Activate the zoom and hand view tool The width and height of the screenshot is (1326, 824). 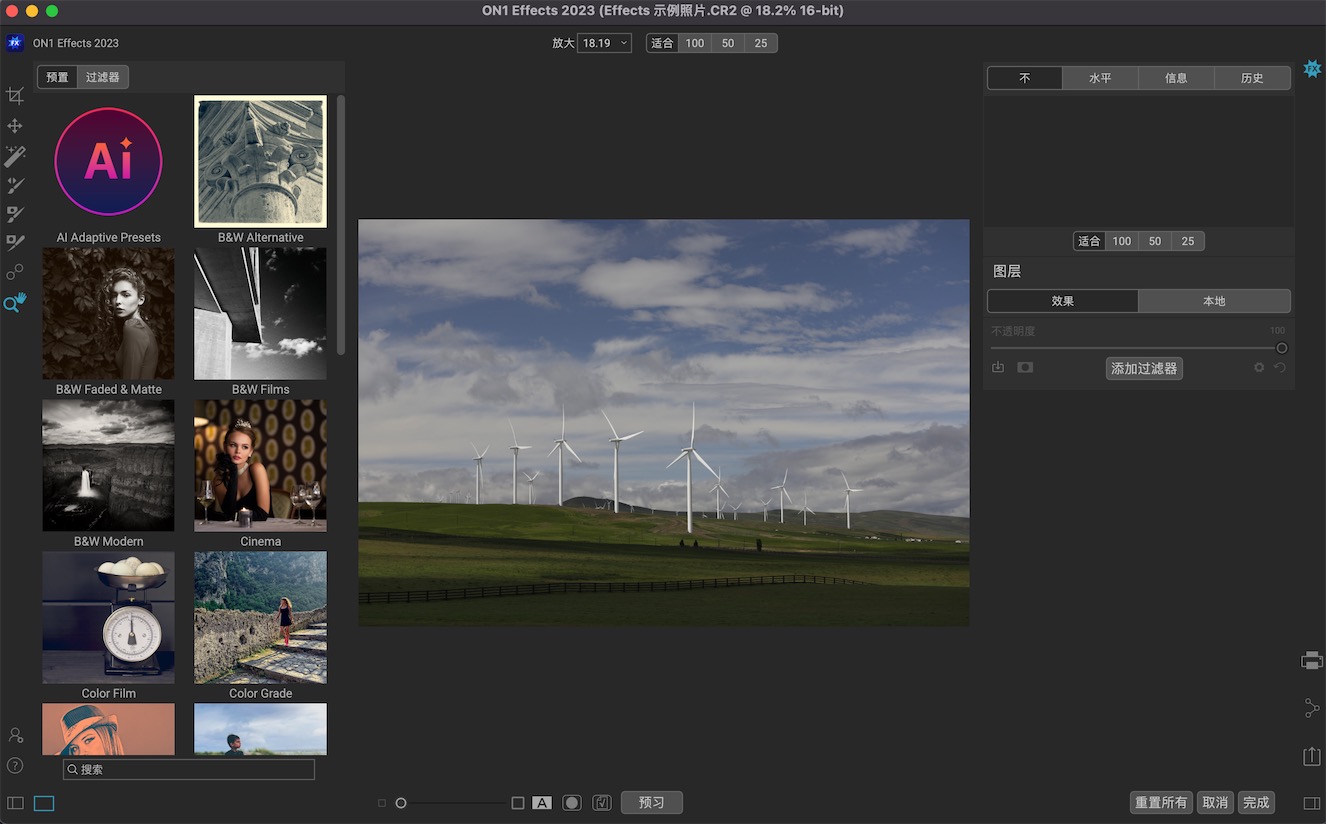(x=15, y=302)
